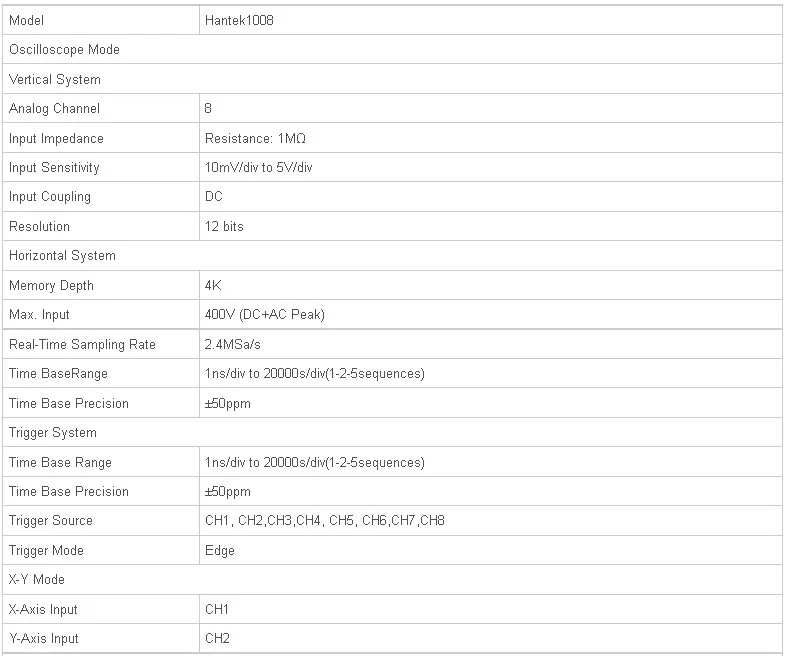Select the Real-Time Sampling Rate label
The width and height of the screenshot is (786, 656).
click(82, 344)
